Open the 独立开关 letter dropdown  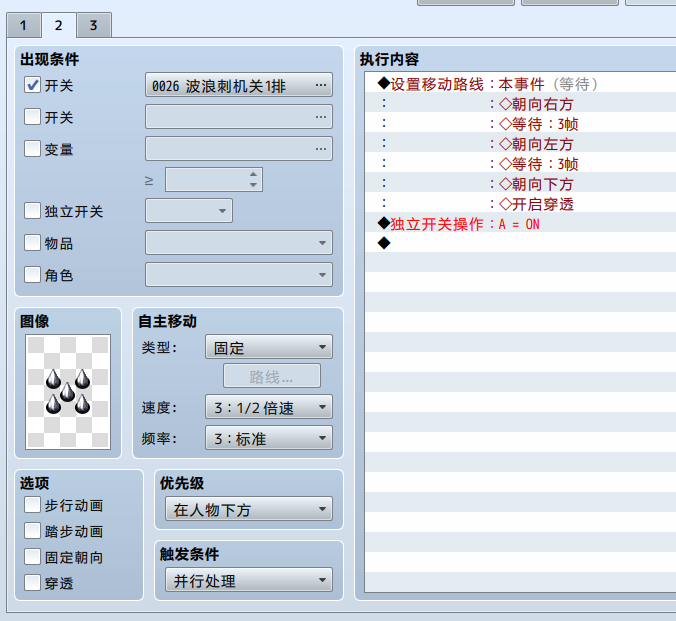(x=189, y=211)
